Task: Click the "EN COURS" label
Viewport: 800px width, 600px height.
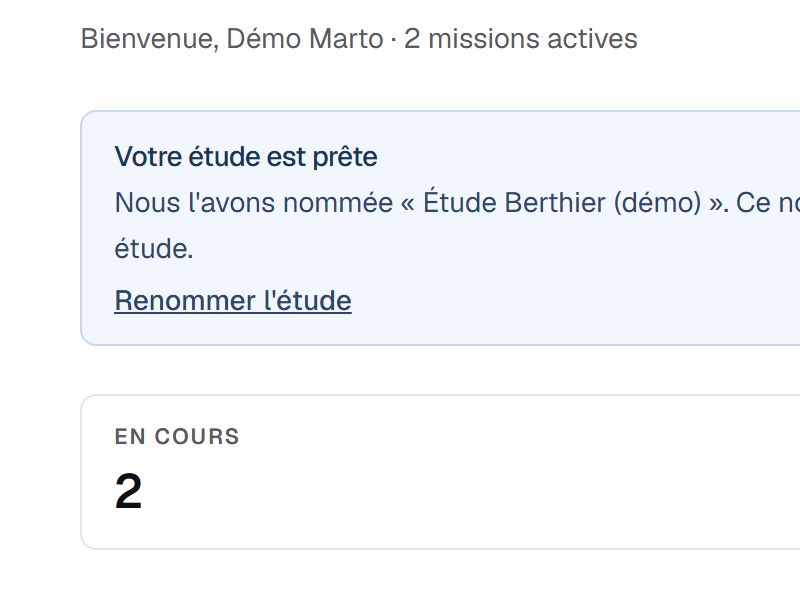Action: 177,437
